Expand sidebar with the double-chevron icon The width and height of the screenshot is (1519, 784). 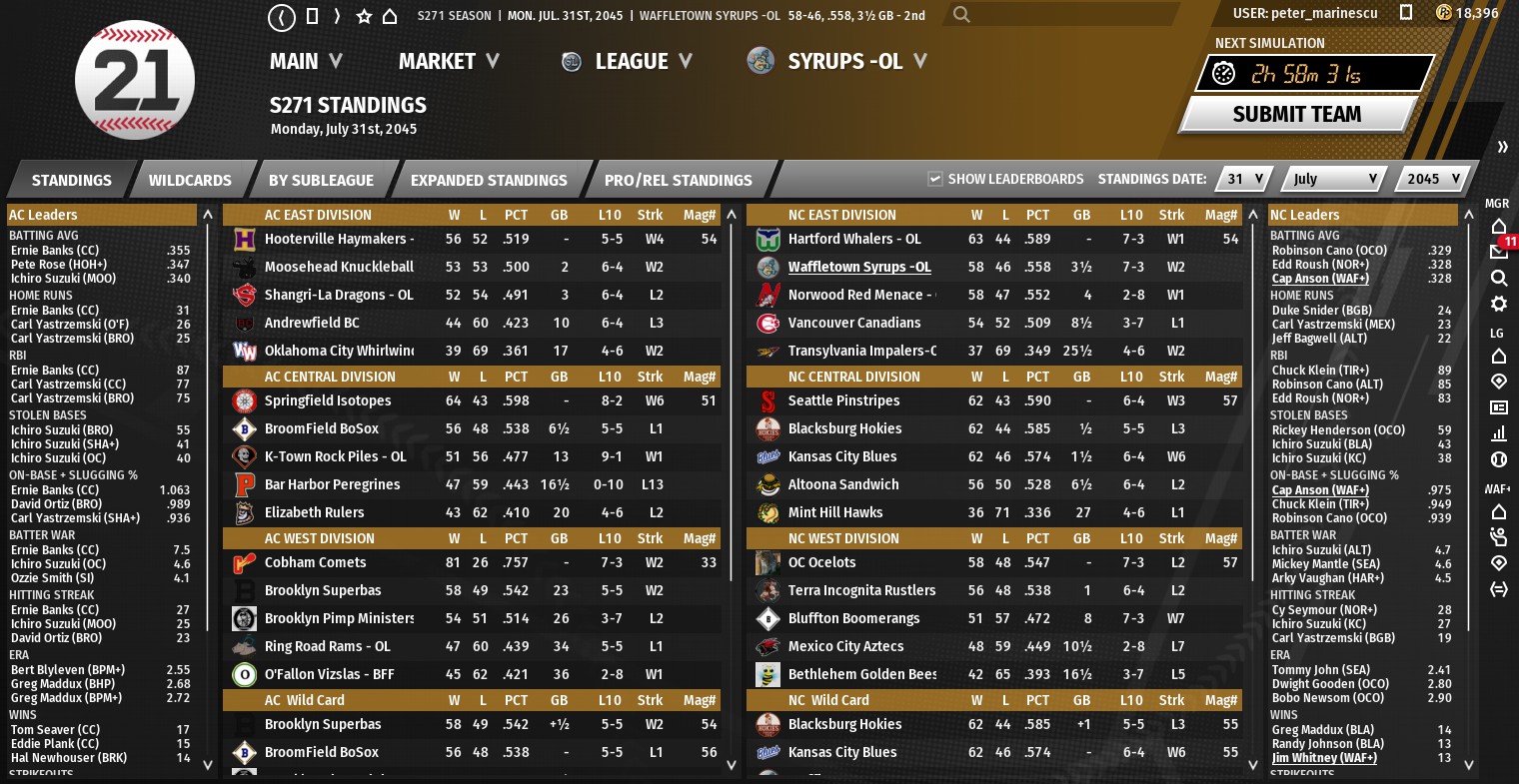point(1502,148)
